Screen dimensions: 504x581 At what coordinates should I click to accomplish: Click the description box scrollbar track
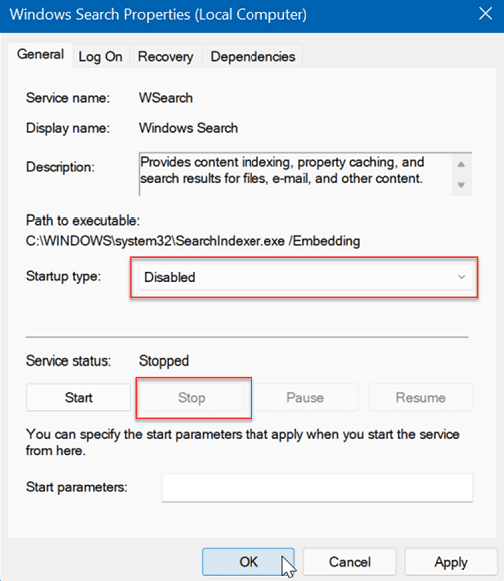pyautogui.click(x=461, y=174)
